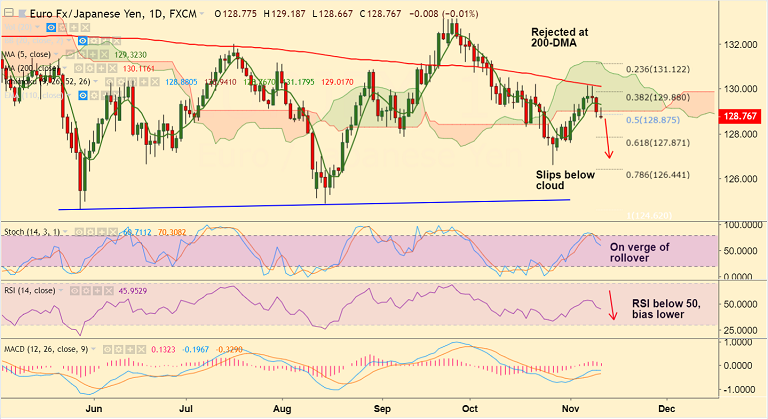Toggle visibility of Ichimoku (9, 26, 52, 26)
This screenshot has width=768, height=419.
point(110,82)
